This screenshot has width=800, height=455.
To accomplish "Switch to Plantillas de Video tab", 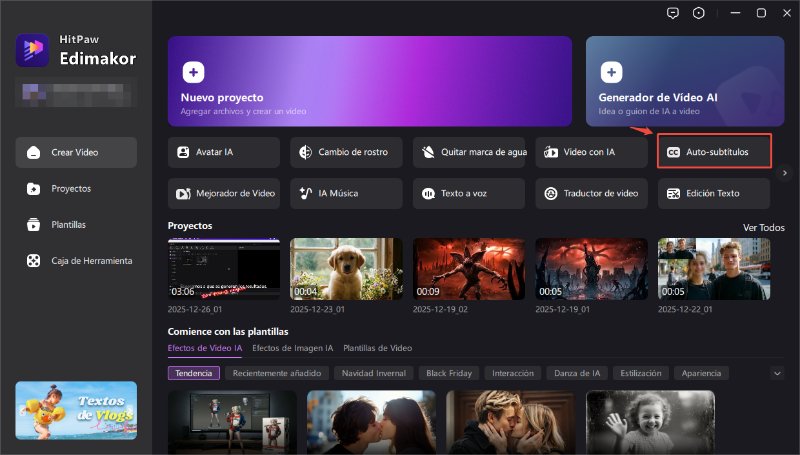I will pos(378,348).
